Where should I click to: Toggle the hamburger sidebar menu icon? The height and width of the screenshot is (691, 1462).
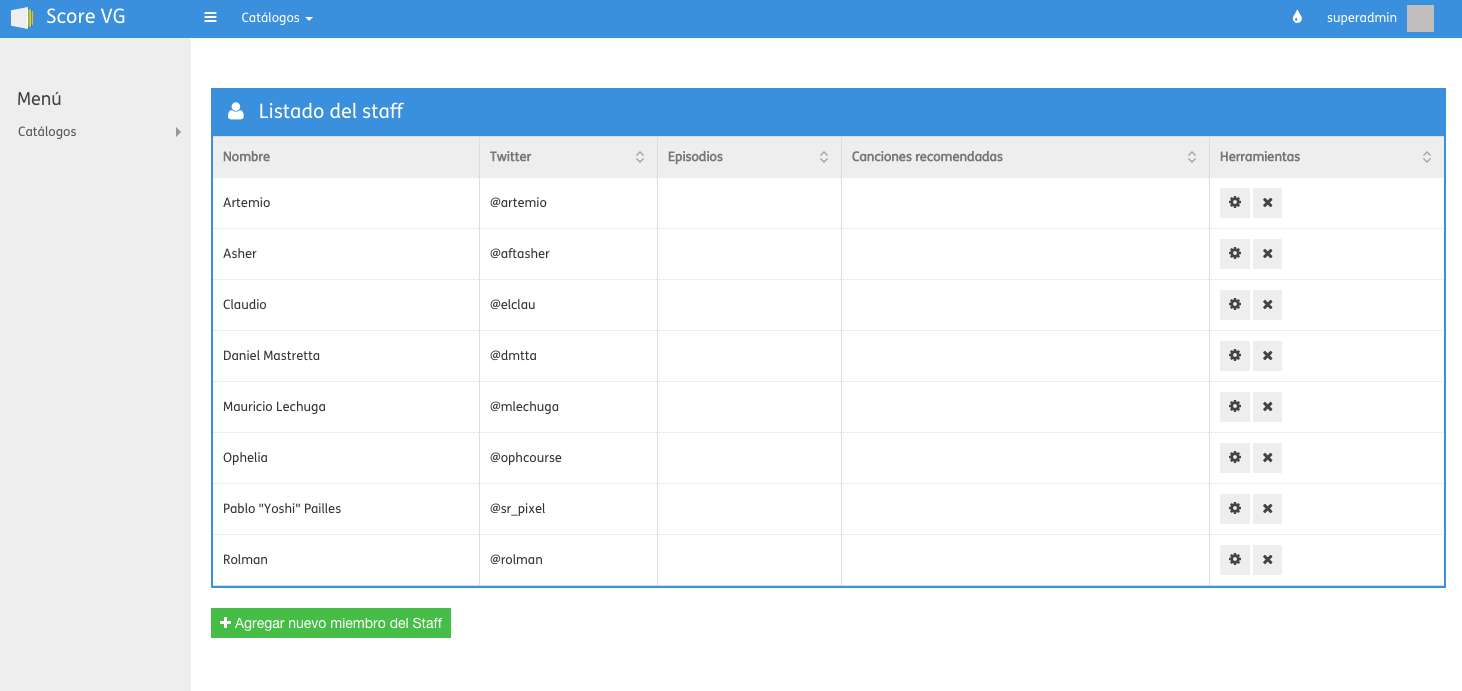tap(210, 18)
